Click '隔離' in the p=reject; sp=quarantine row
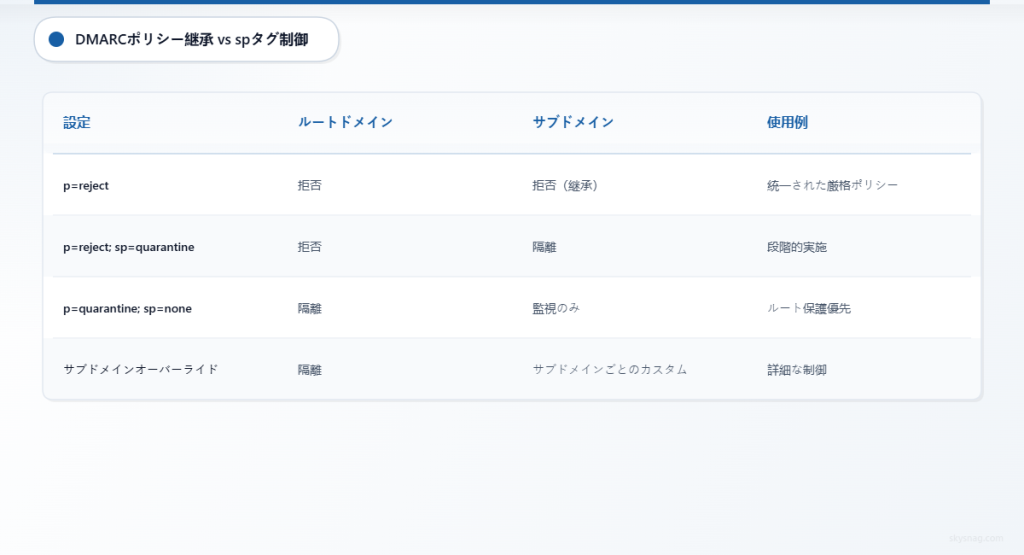 544,247
